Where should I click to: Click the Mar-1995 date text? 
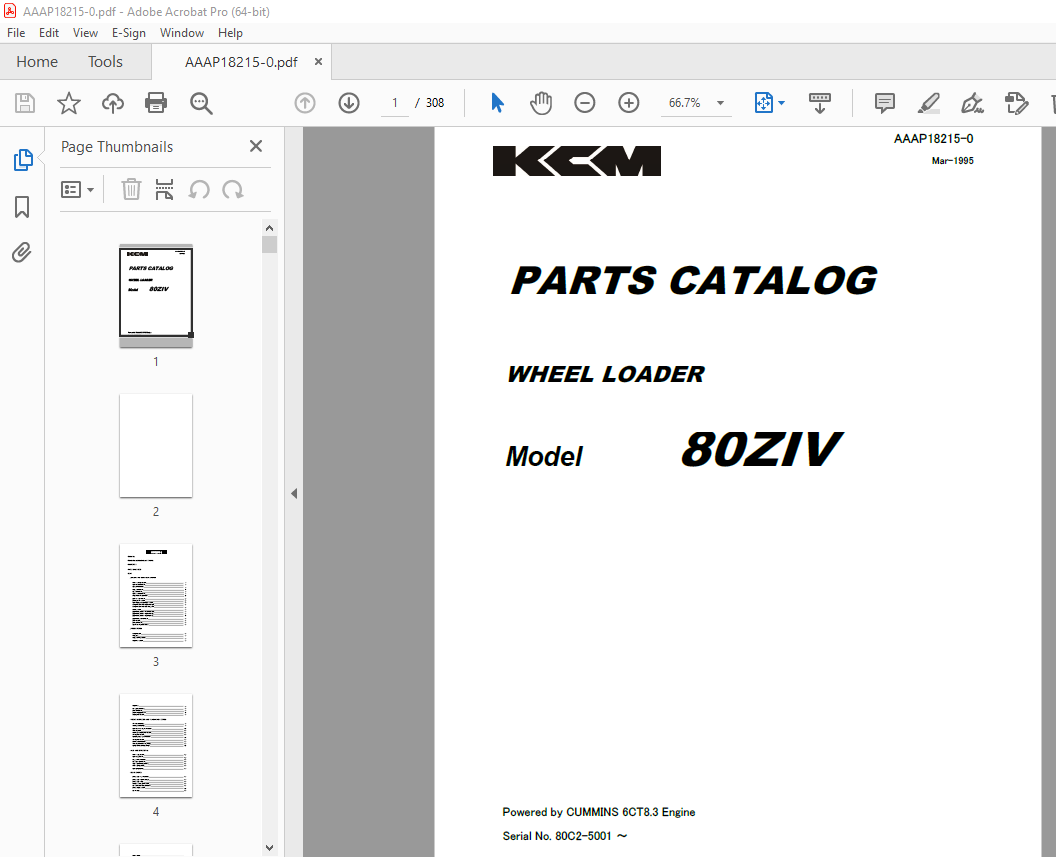[x=952, y=161]
